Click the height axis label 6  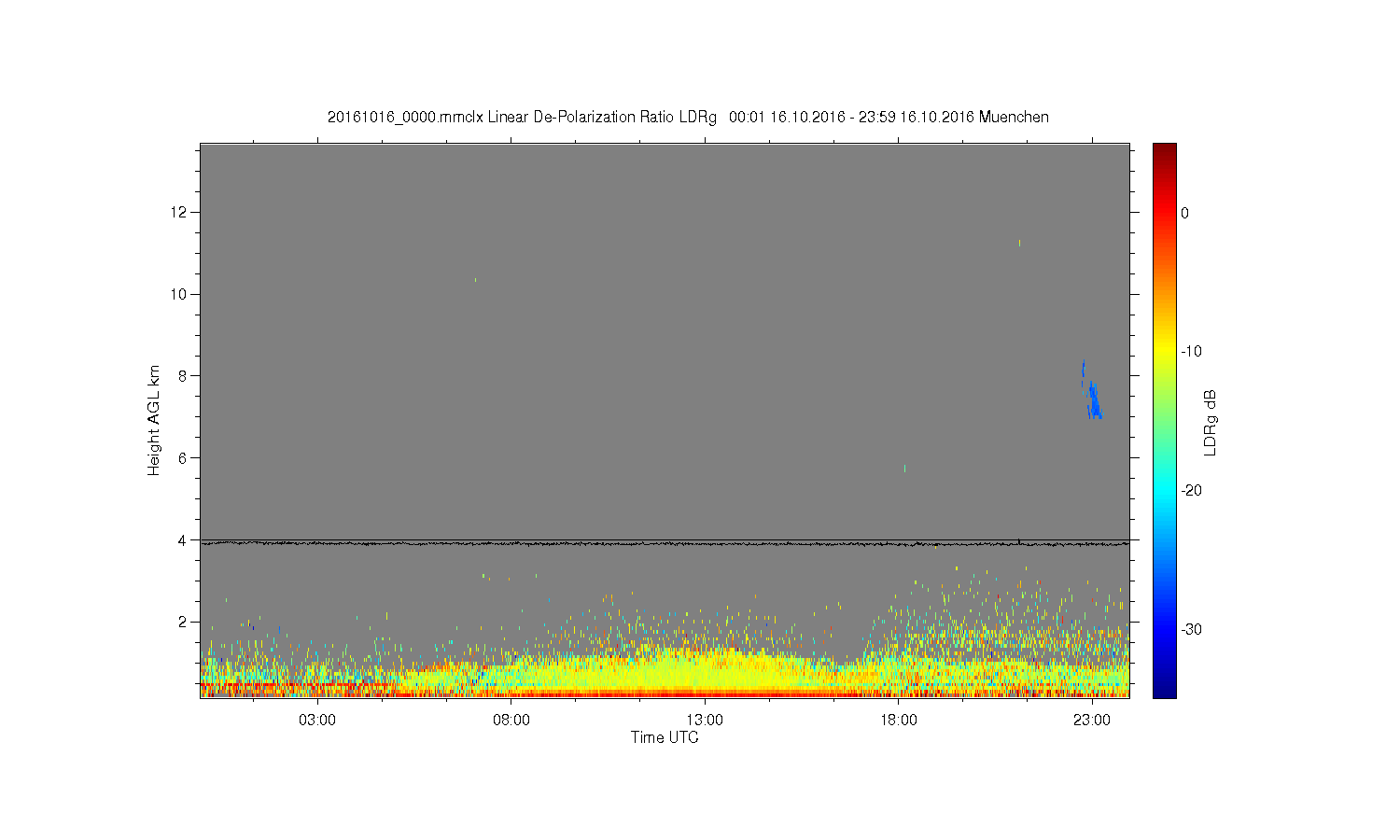(183, 458)
